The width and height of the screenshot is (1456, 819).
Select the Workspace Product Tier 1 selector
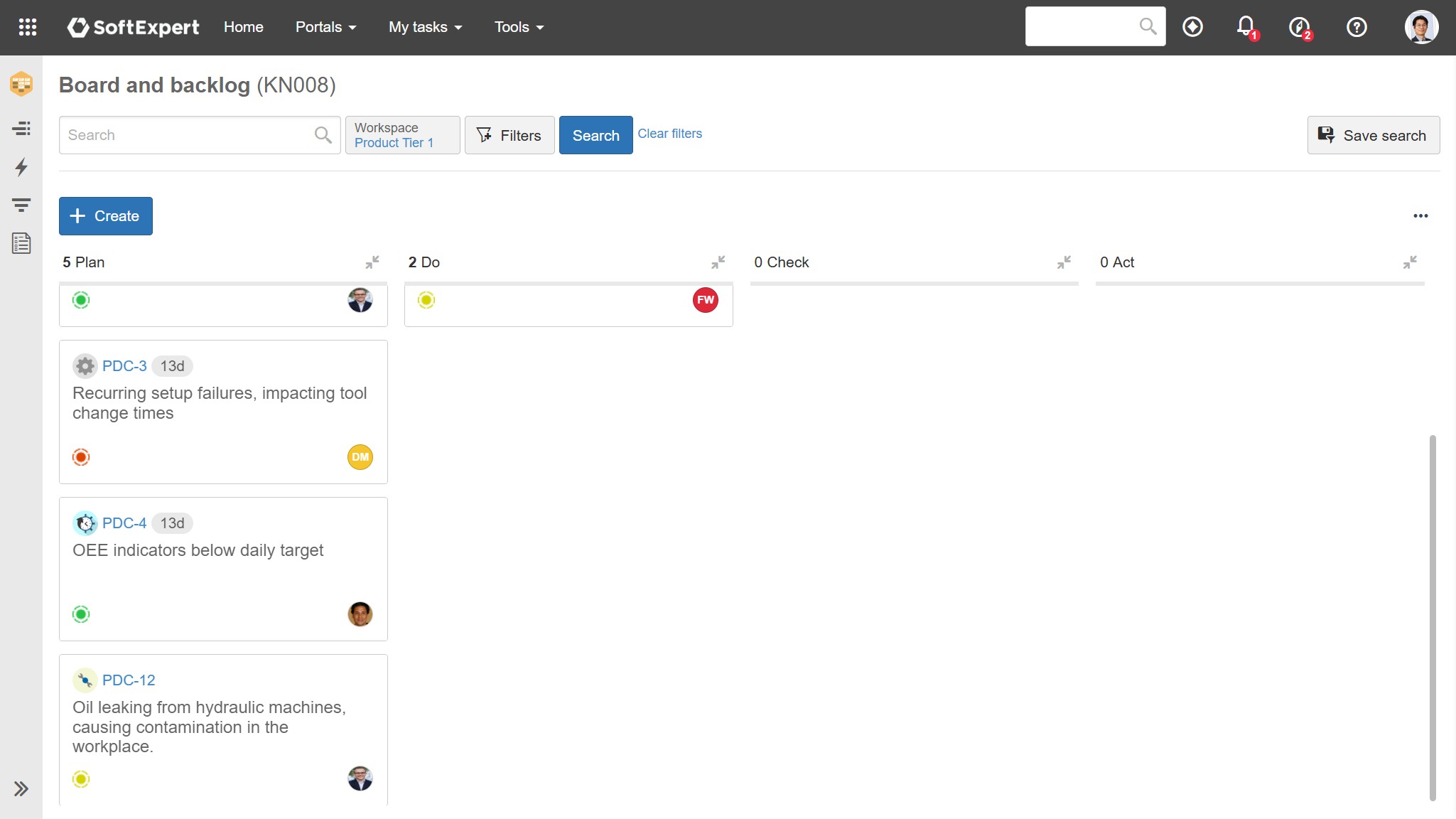coord(402,135)
